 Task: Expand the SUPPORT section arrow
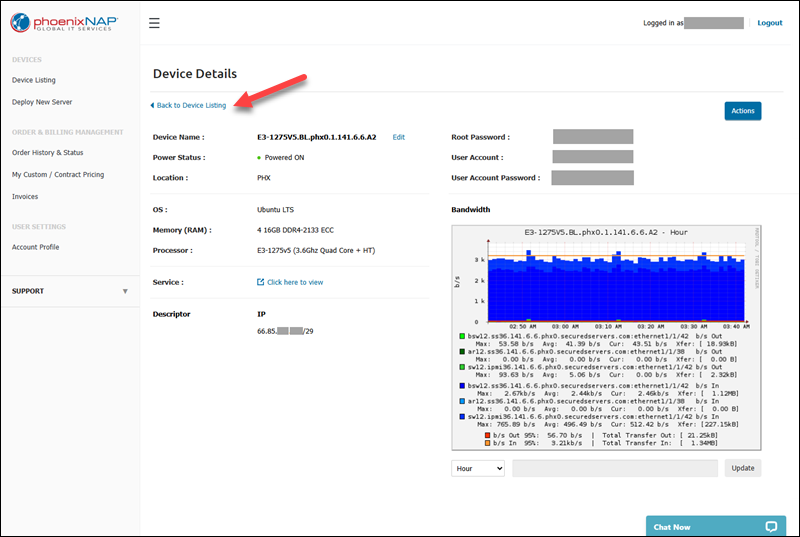(x=125, y=291)
